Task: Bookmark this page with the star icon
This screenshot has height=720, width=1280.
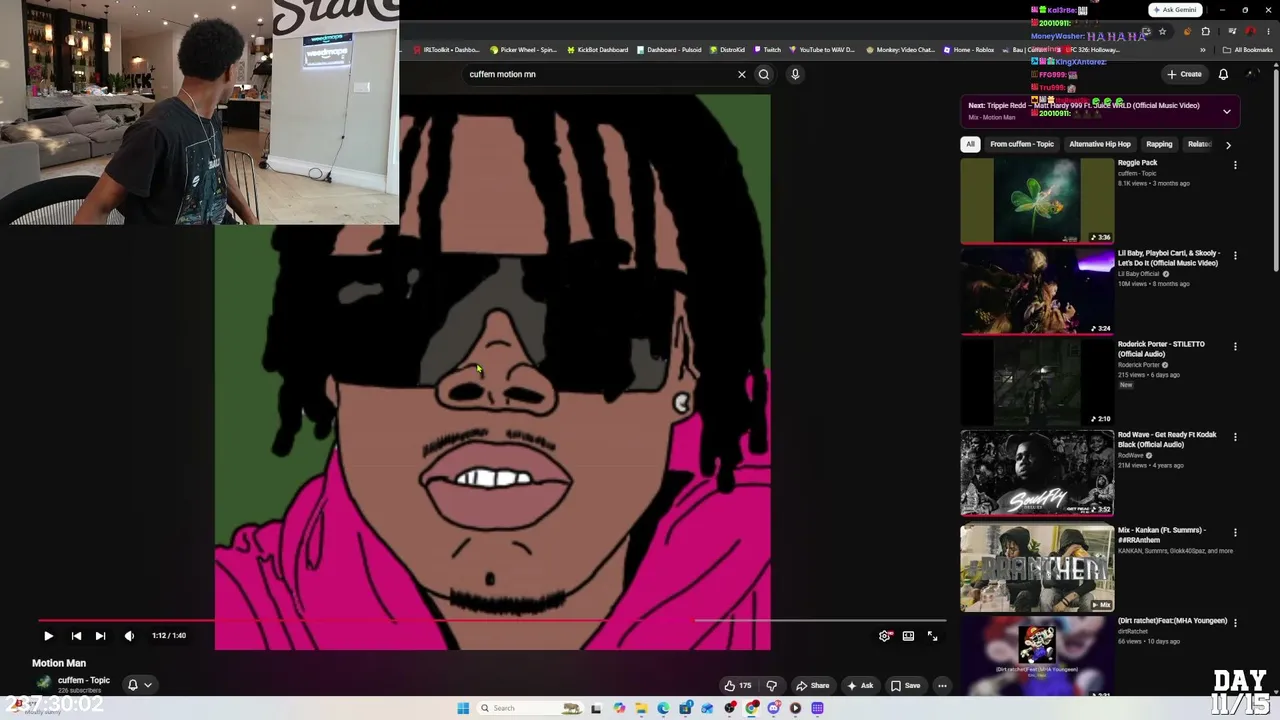Action: click(x=1162, y=32)
